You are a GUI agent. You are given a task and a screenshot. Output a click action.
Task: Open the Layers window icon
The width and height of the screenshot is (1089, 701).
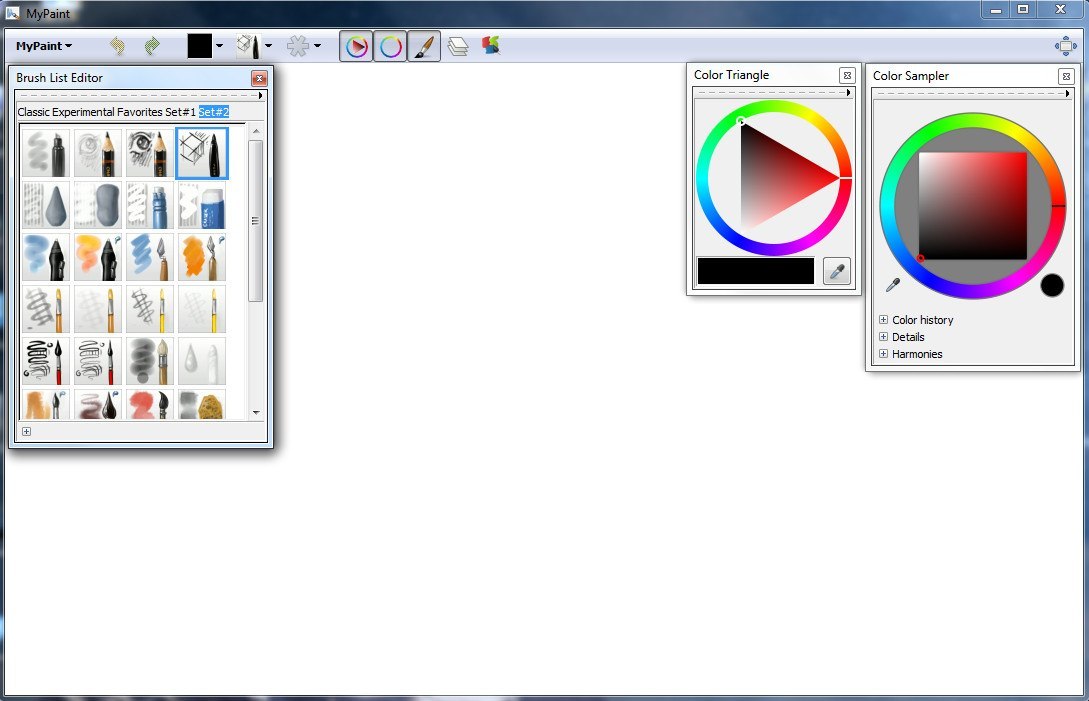[458, 46]
